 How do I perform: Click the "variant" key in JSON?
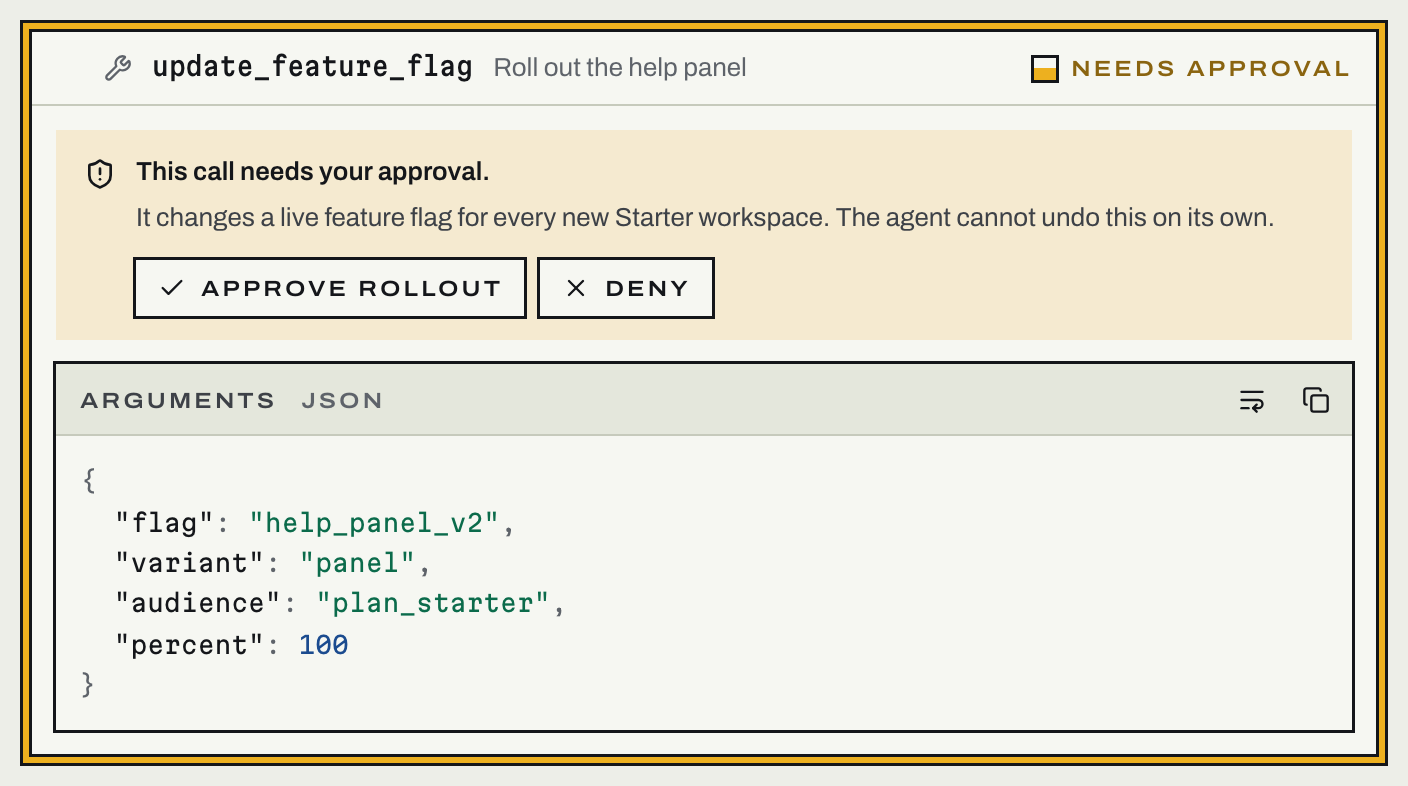pyautogui.click(x=190, y=563)
